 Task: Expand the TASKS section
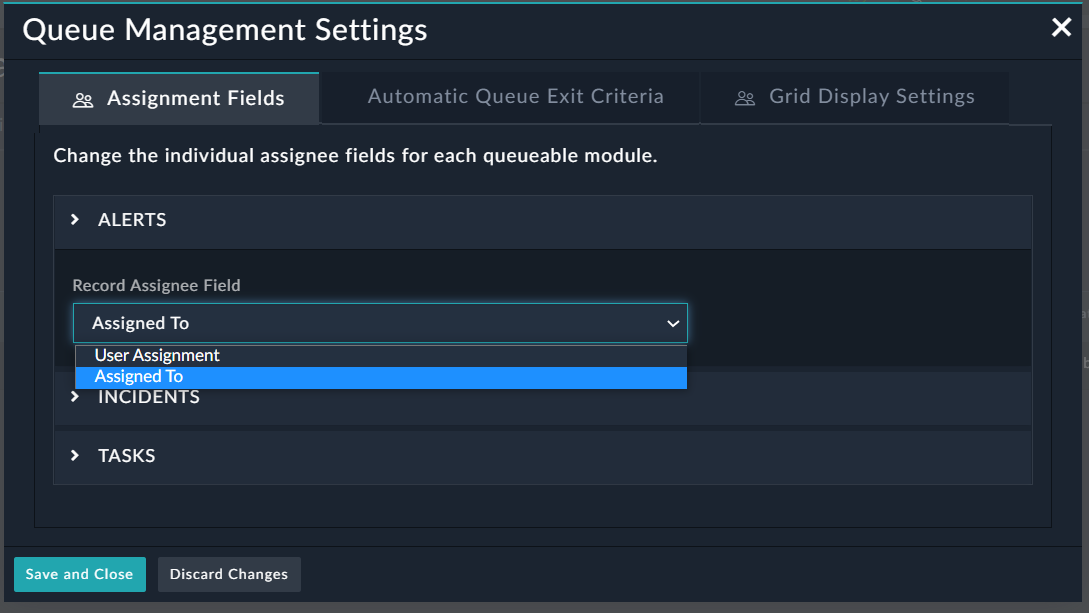pos(127,455)
